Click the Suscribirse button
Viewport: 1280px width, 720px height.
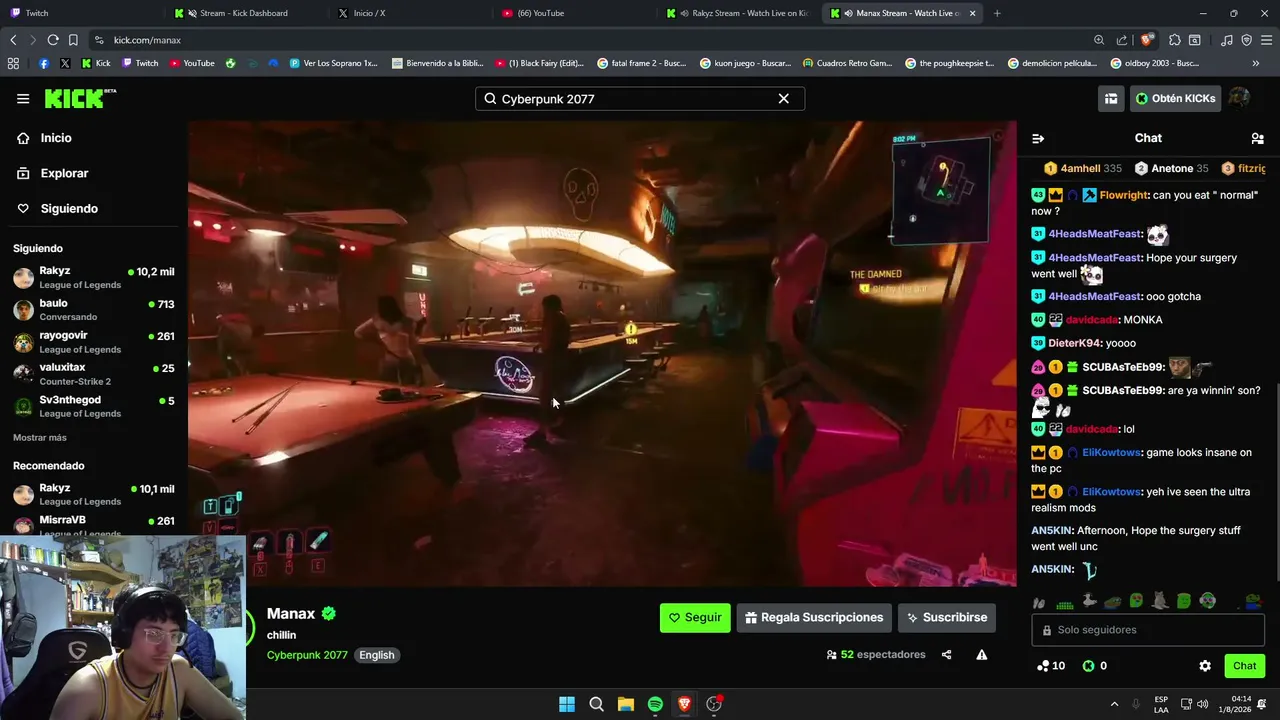tap(947, 617)
